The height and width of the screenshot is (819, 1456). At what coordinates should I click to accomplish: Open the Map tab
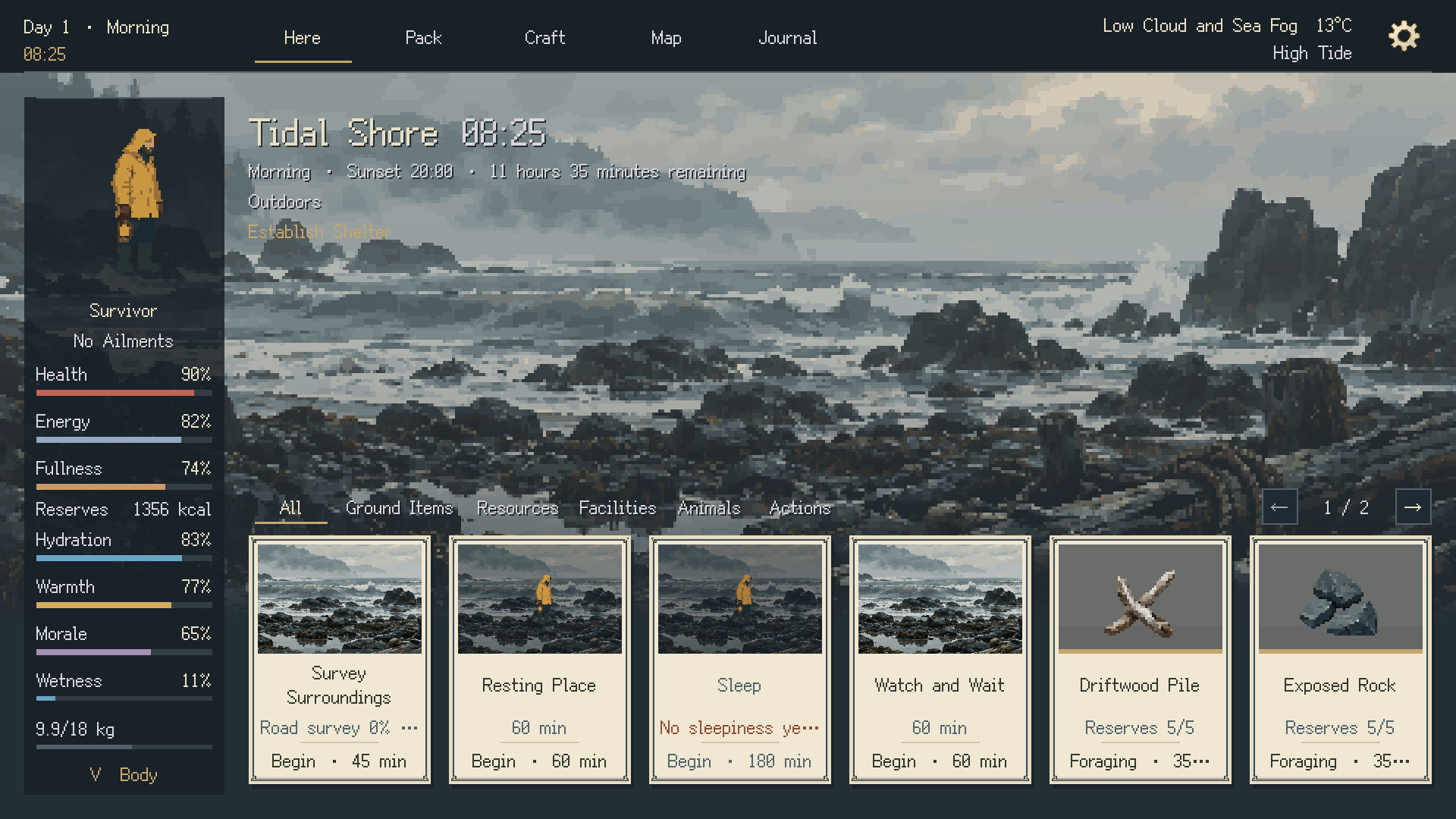[x=666, y=38]
